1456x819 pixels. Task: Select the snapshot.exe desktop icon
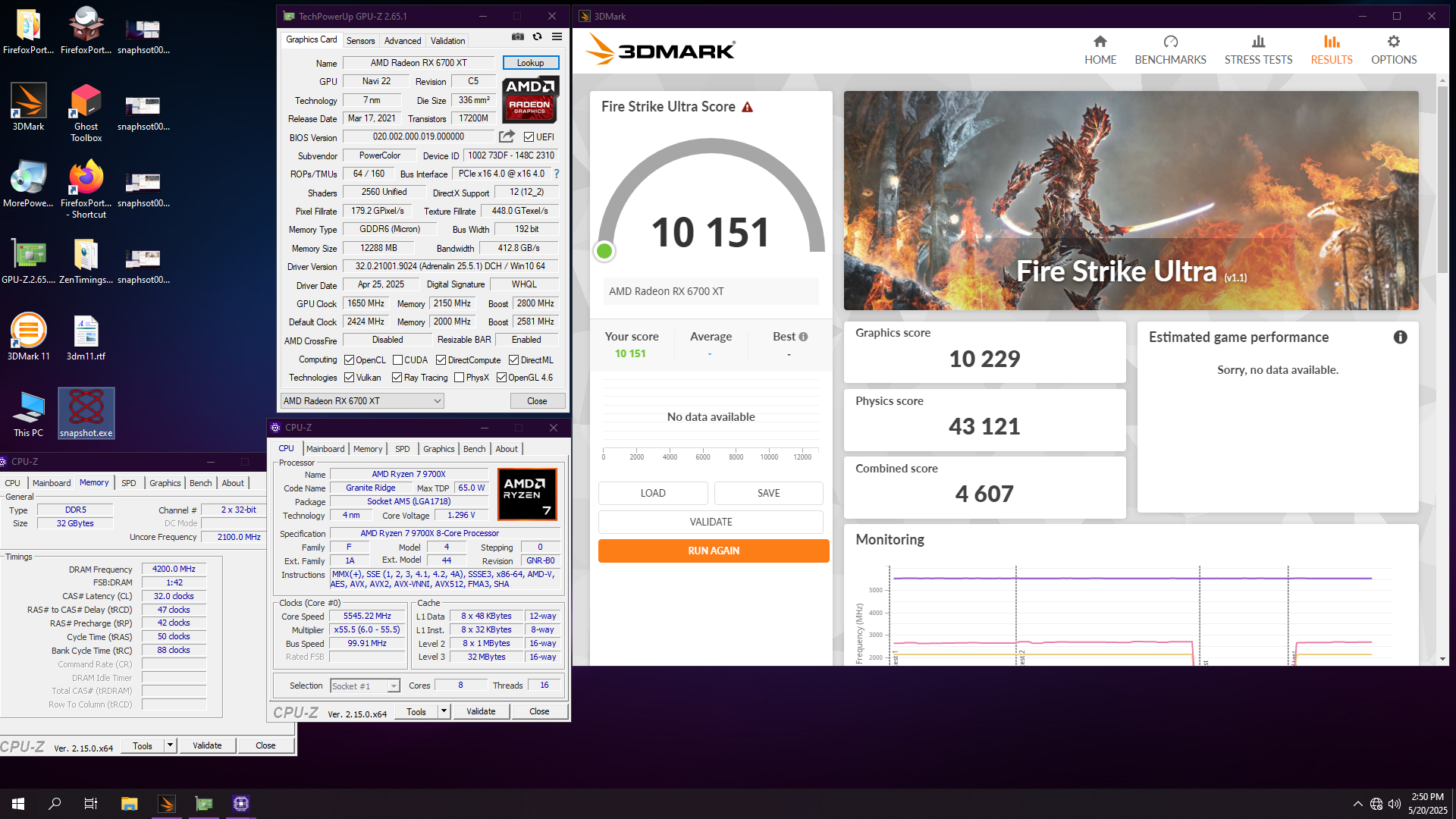[86, 413]
